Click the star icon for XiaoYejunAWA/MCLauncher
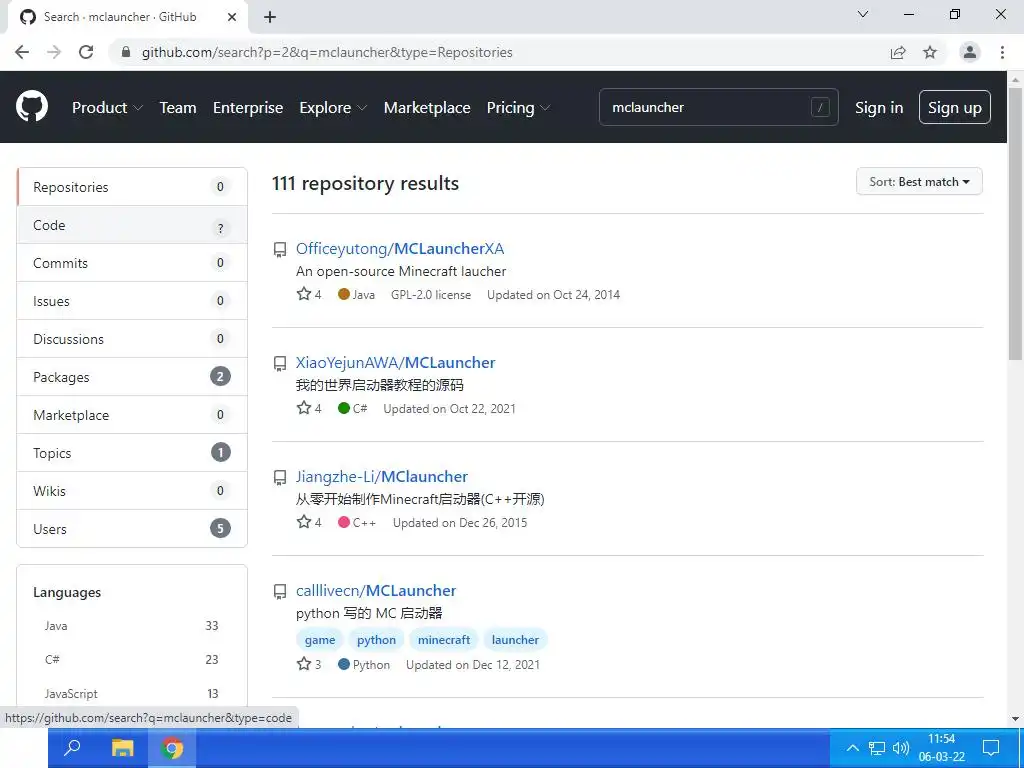The image size is (1024, 768). tap(304, 408)
